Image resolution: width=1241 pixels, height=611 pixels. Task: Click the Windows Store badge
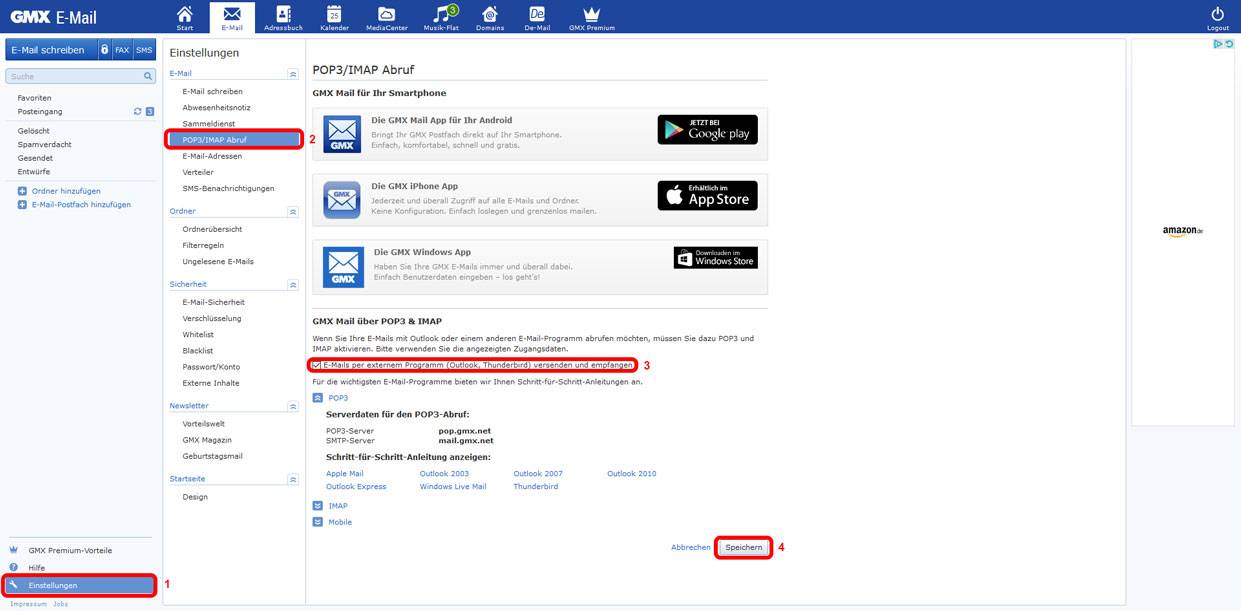(x=715, y=257)
